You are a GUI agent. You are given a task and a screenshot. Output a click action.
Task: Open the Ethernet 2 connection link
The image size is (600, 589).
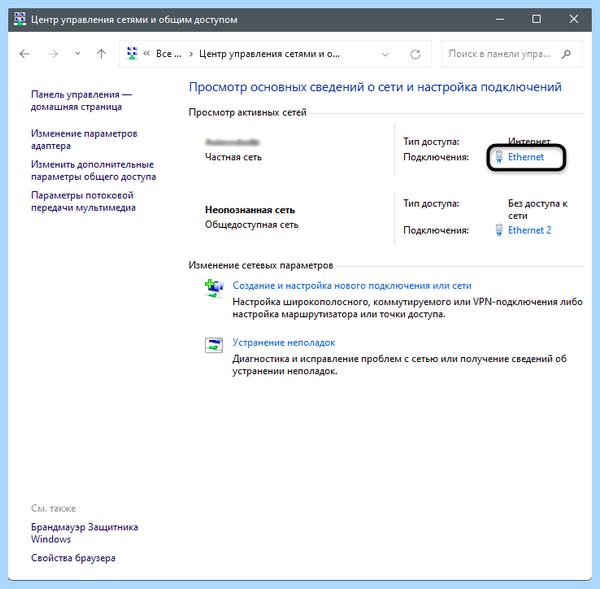[x=530, y=230]
